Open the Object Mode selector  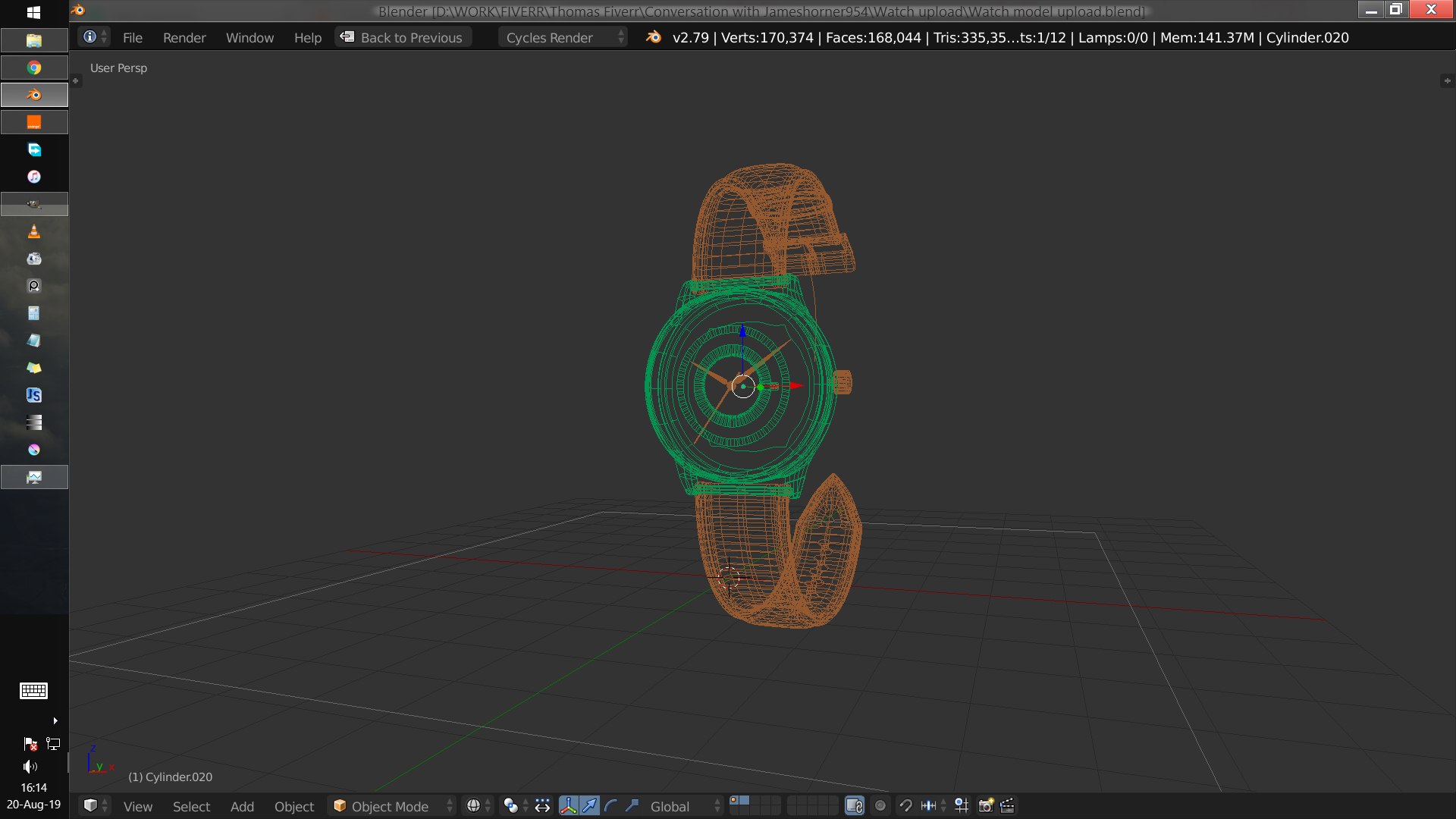[392, 806]
